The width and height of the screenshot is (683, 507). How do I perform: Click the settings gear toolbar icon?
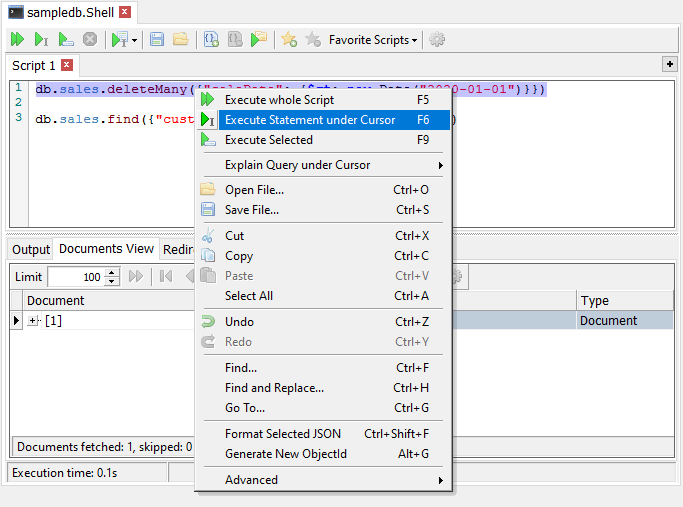point(437,40)
